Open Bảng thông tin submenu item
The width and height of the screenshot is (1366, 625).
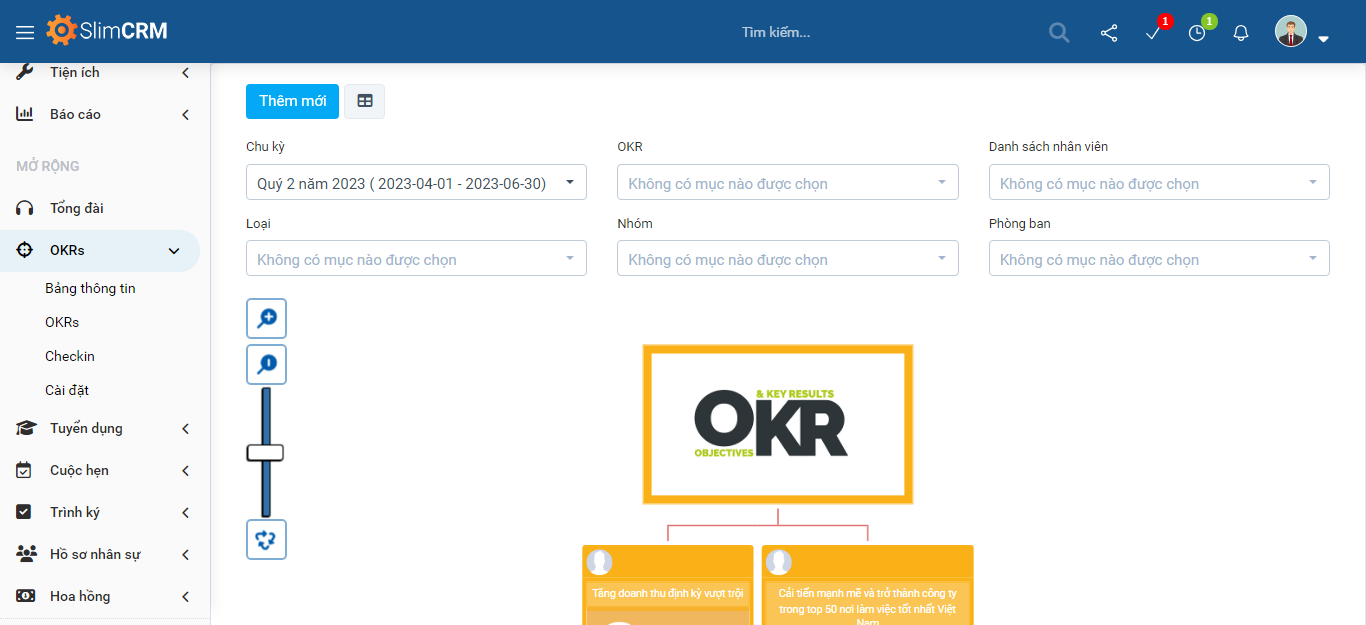(90, 288)
